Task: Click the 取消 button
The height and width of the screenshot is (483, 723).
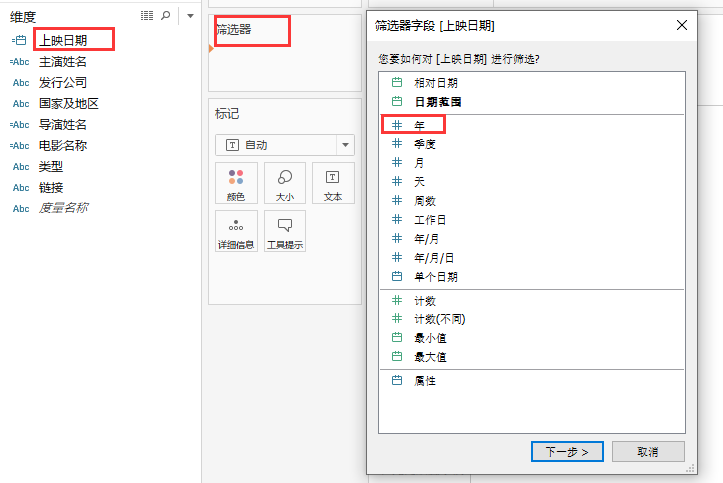Action: (x=648, y=452)
